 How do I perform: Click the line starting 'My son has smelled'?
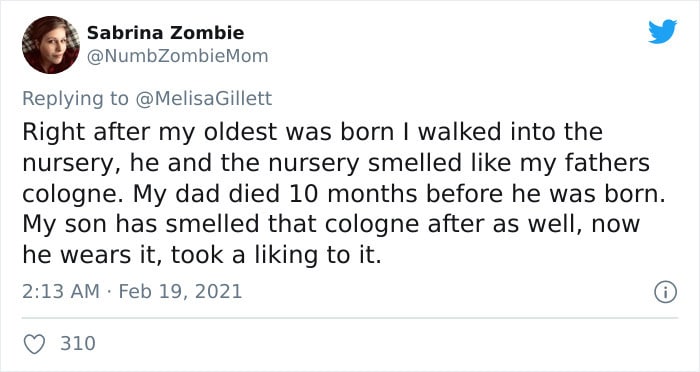(331, 224)
